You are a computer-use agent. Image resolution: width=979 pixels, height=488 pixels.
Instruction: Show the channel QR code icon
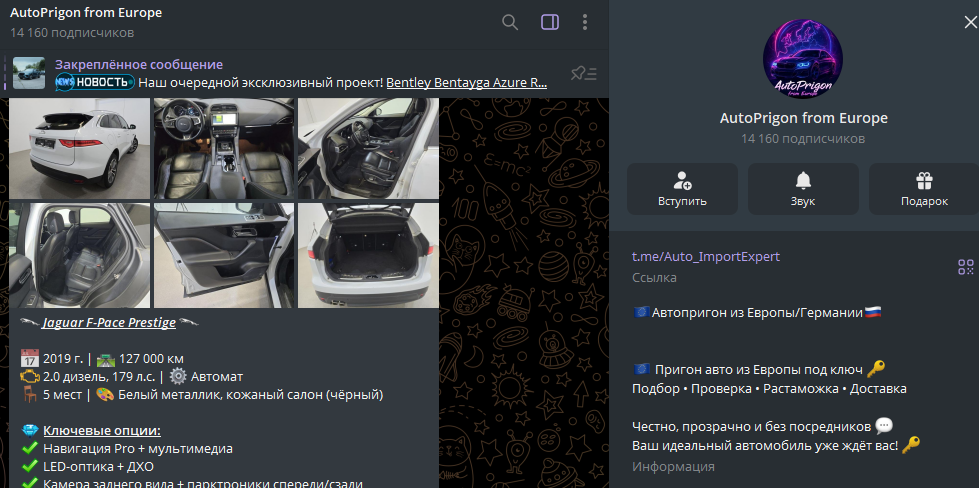pyautogui.click(x=965, y=267)
